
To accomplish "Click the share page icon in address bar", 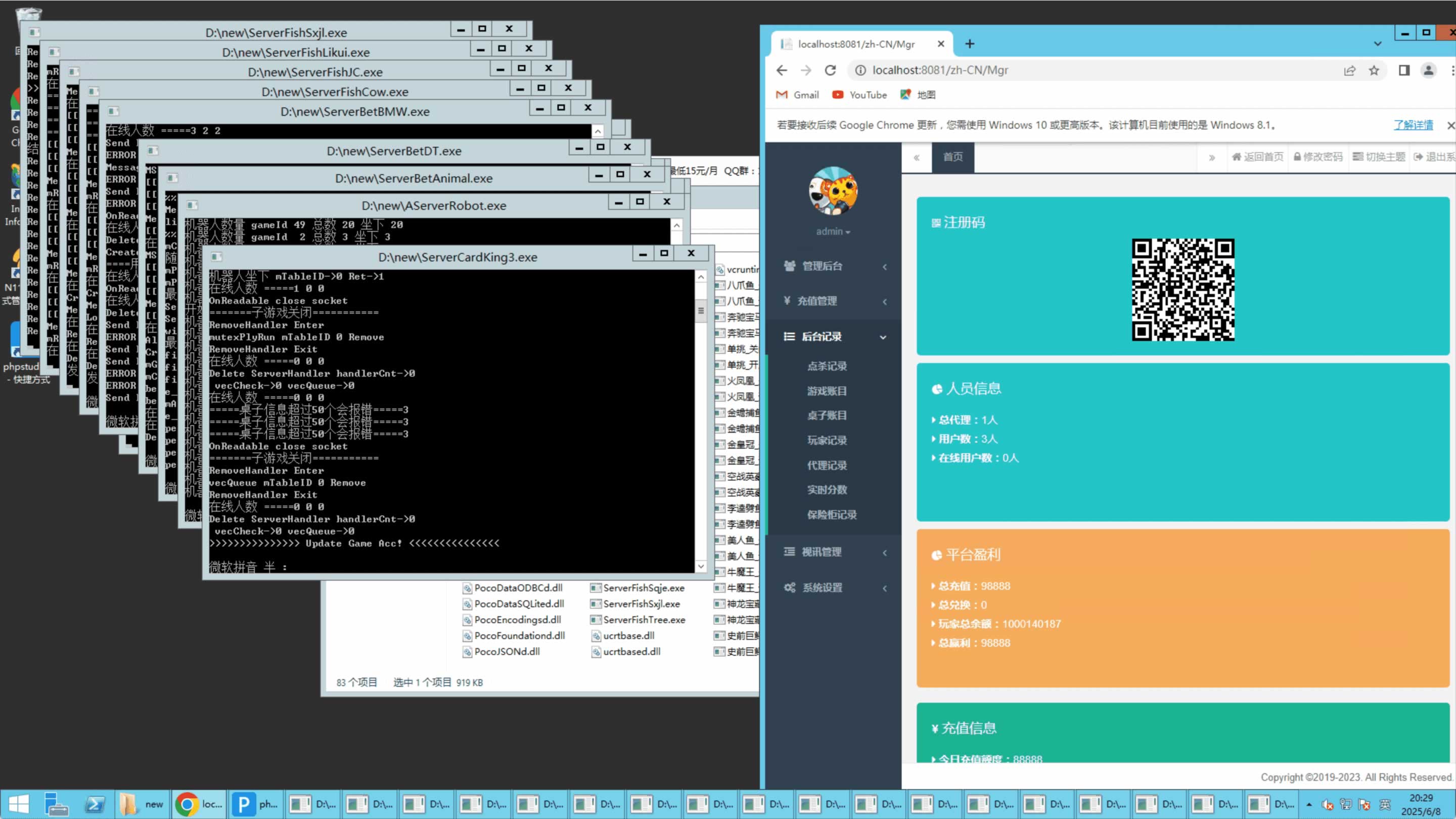I will [x=1350, y=70].
